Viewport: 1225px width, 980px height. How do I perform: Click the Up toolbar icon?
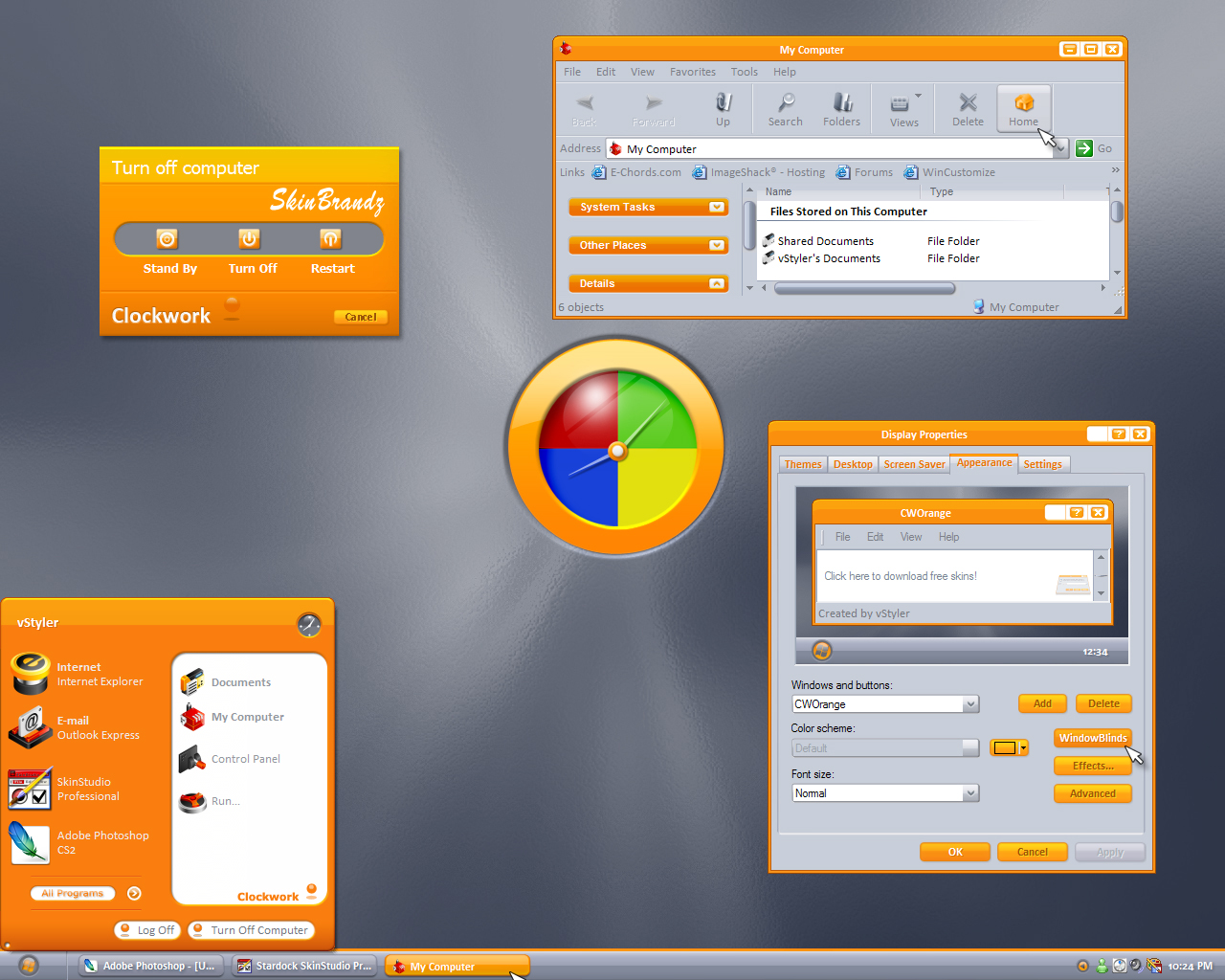tap(724, 108)
